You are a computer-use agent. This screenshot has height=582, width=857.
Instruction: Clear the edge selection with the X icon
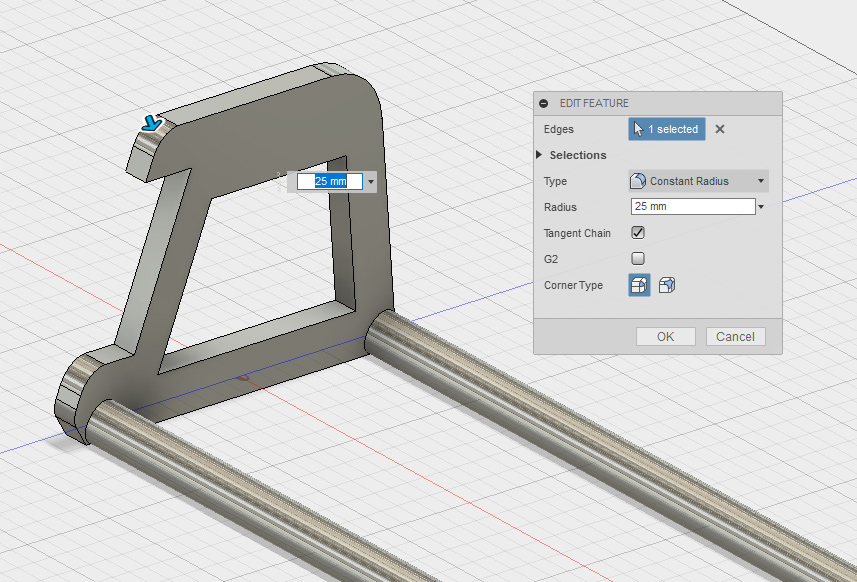click(x=719, y=129)
